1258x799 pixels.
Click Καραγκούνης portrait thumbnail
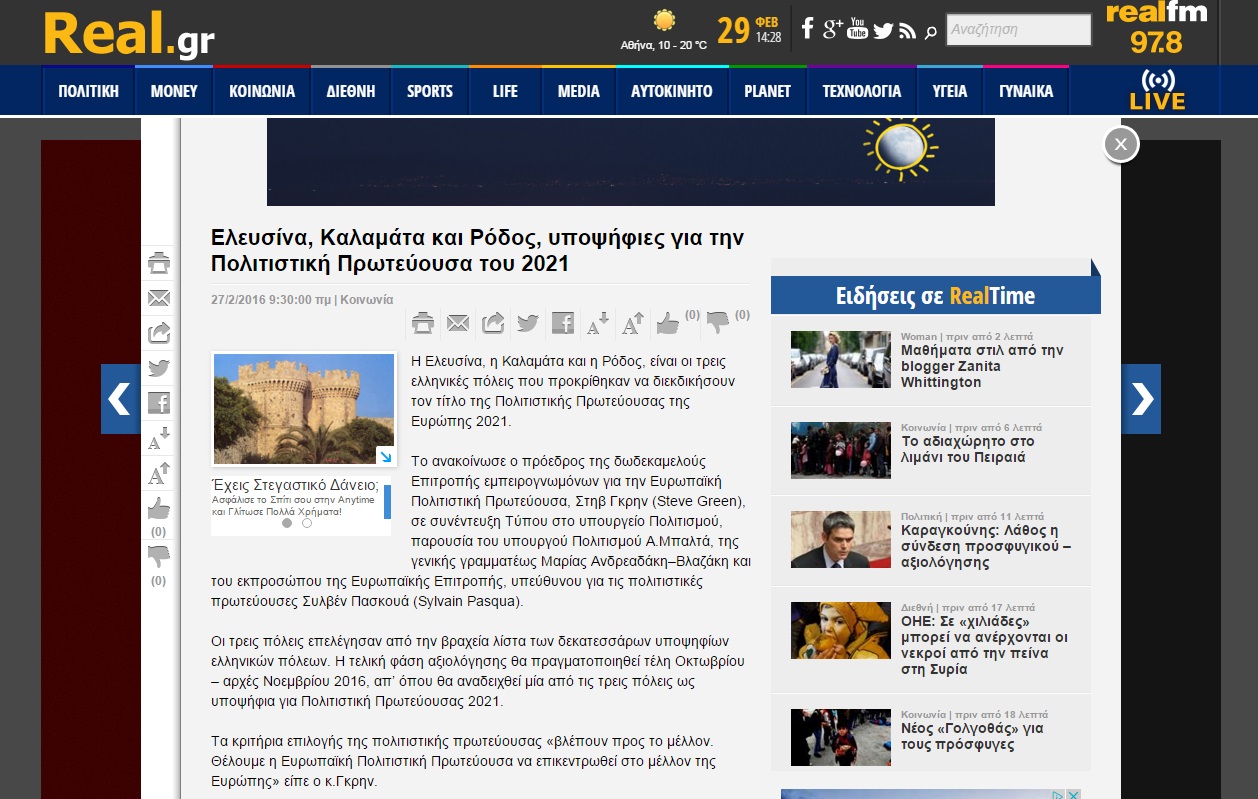tap(841, 540)
